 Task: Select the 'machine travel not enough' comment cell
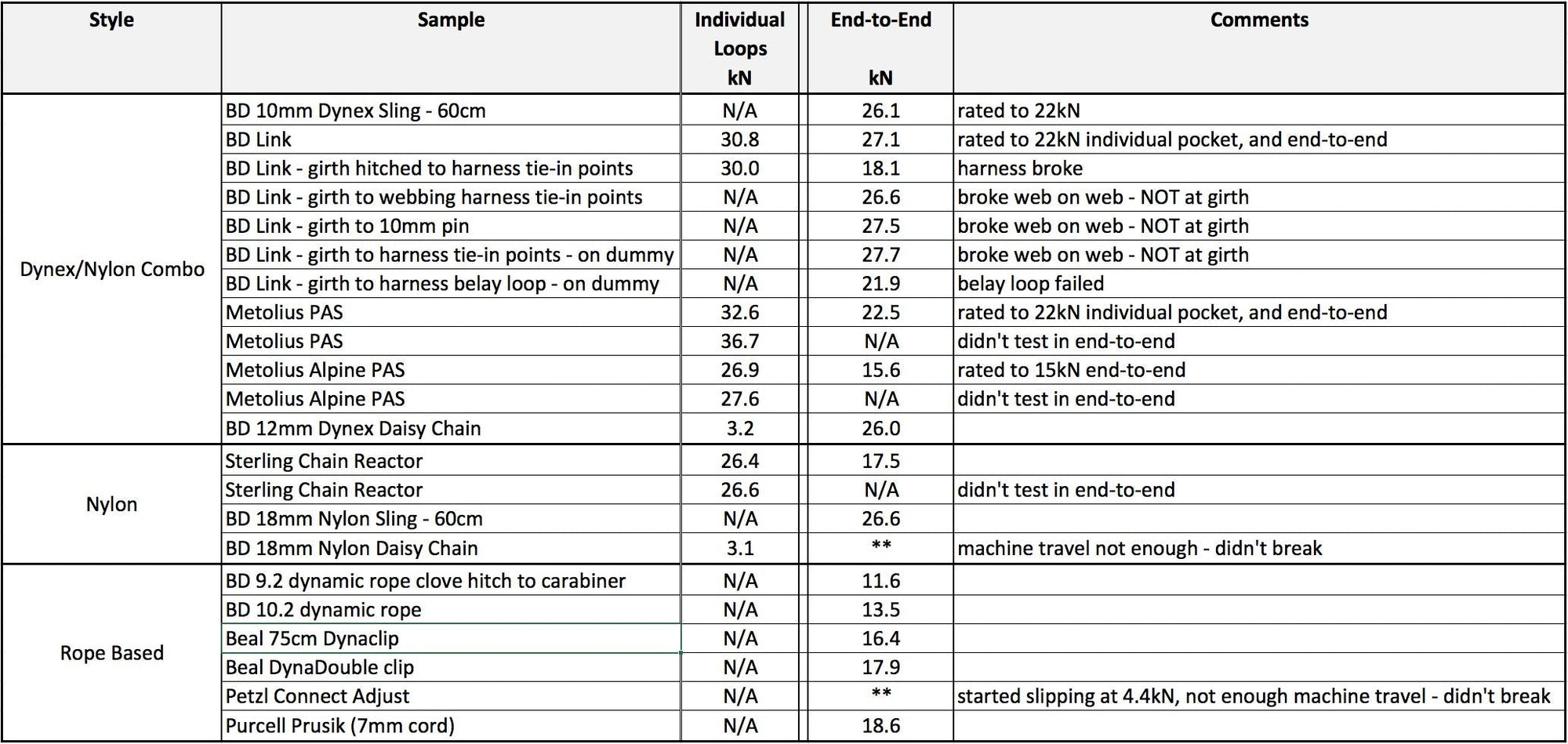[x=1139, y=548]
